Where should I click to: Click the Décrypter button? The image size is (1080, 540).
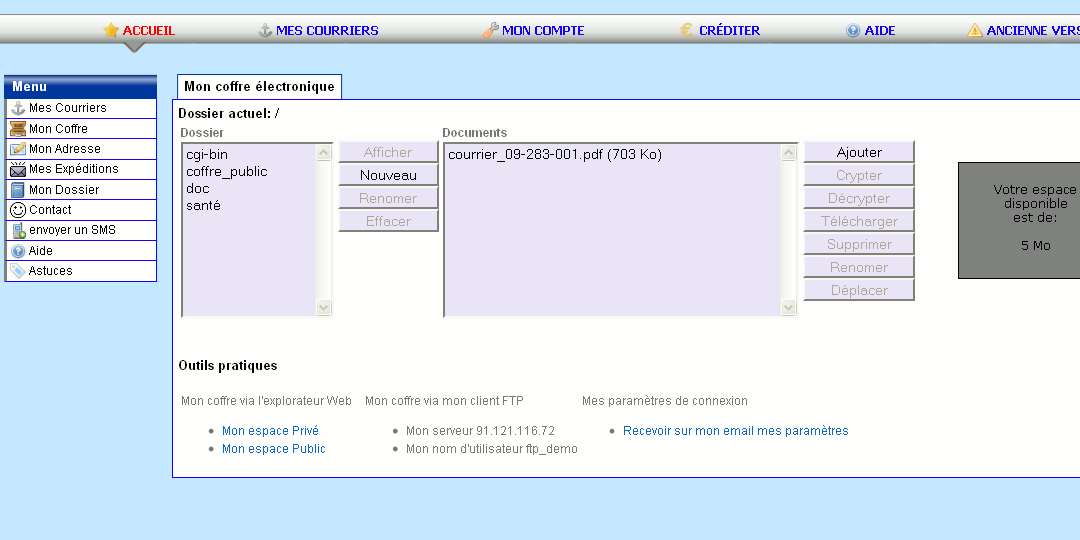point(859,198)
